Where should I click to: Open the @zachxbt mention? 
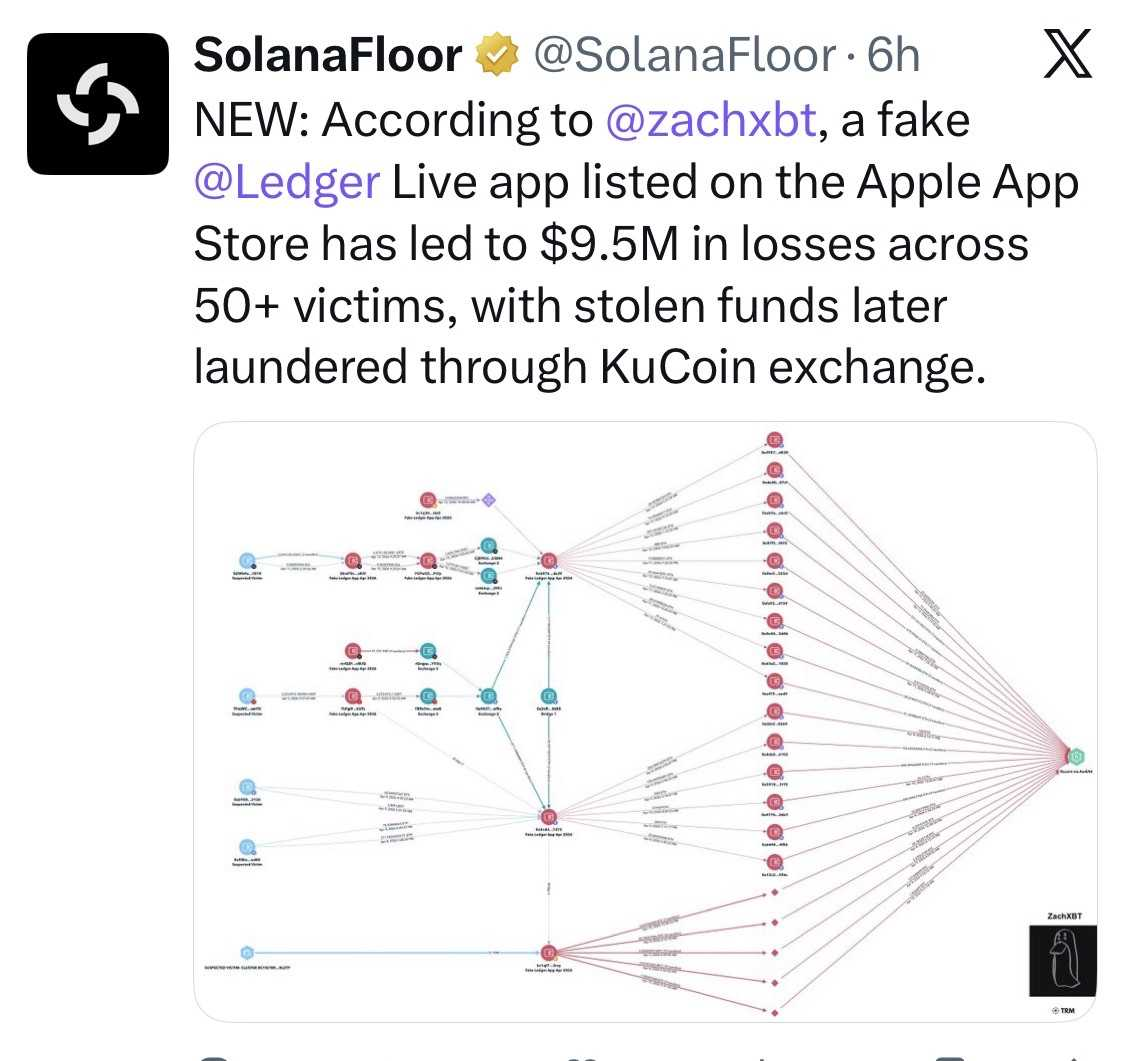click(712, 121)
